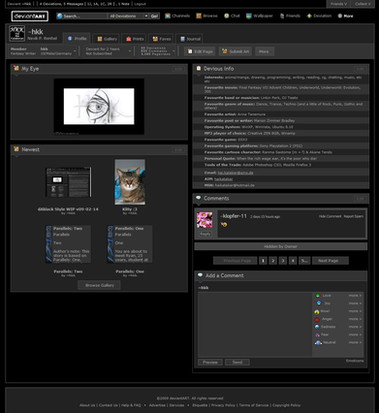Expand the Friends menu at top right
The height and width of the screenshot is (413, 379).
point(339,4)
